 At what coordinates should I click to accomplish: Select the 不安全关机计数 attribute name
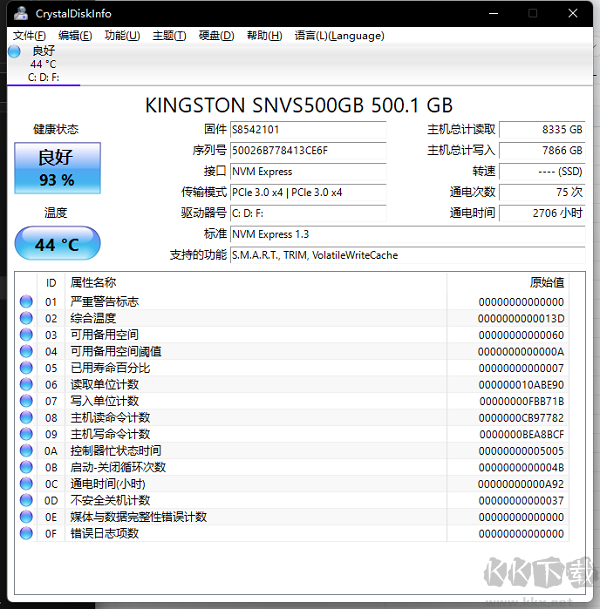[x=110, y=500]
